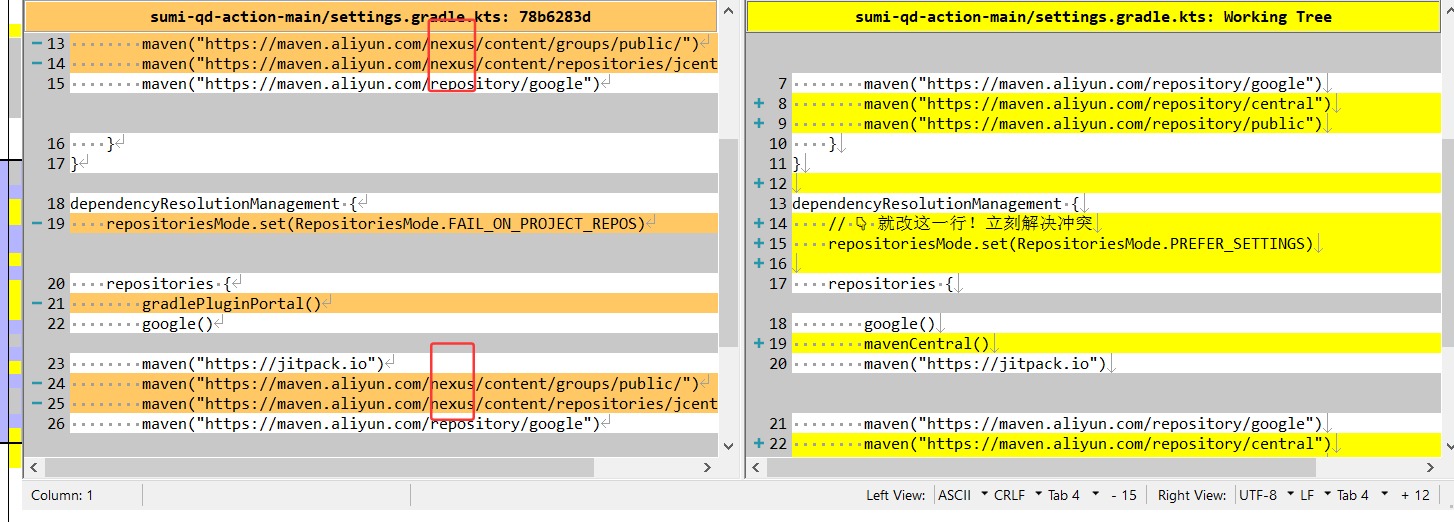The width and height of the screenshot is (1454, 522).
Task: Open the left view ASCII encoding dropdown
Action: tap(963, 495)
